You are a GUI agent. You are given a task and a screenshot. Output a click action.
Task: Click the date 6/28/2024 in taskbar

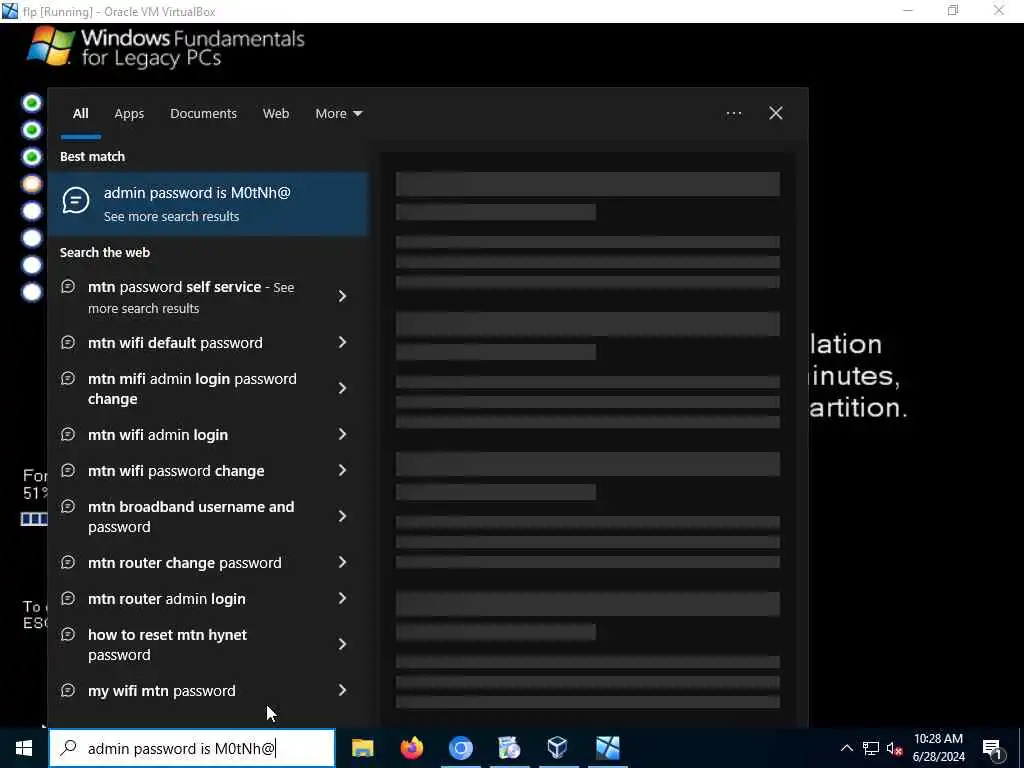pyautogui.click(x=938, y=757)
